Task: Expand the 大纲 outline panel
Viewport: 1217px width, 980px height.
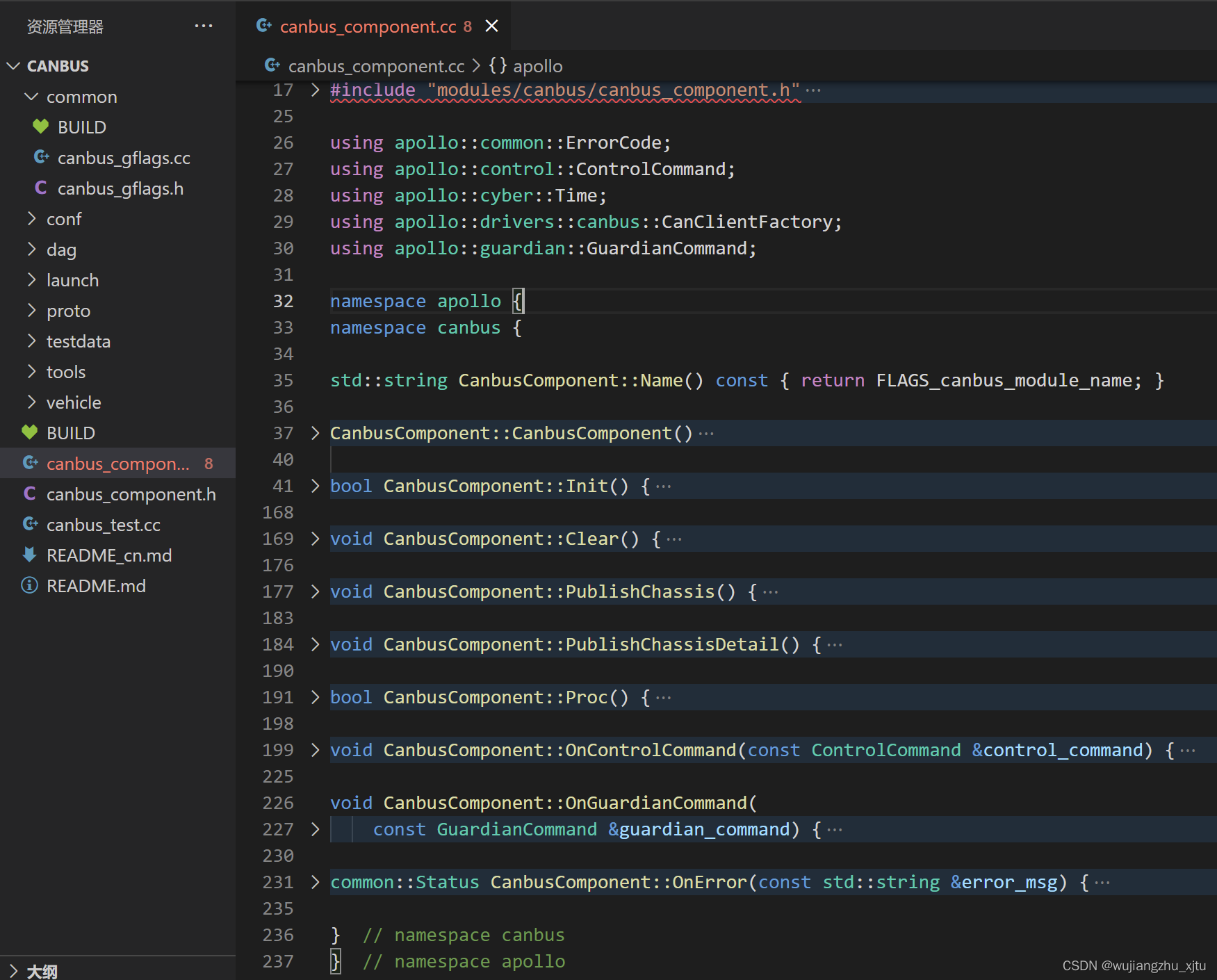Action: (x=13, y=971)
